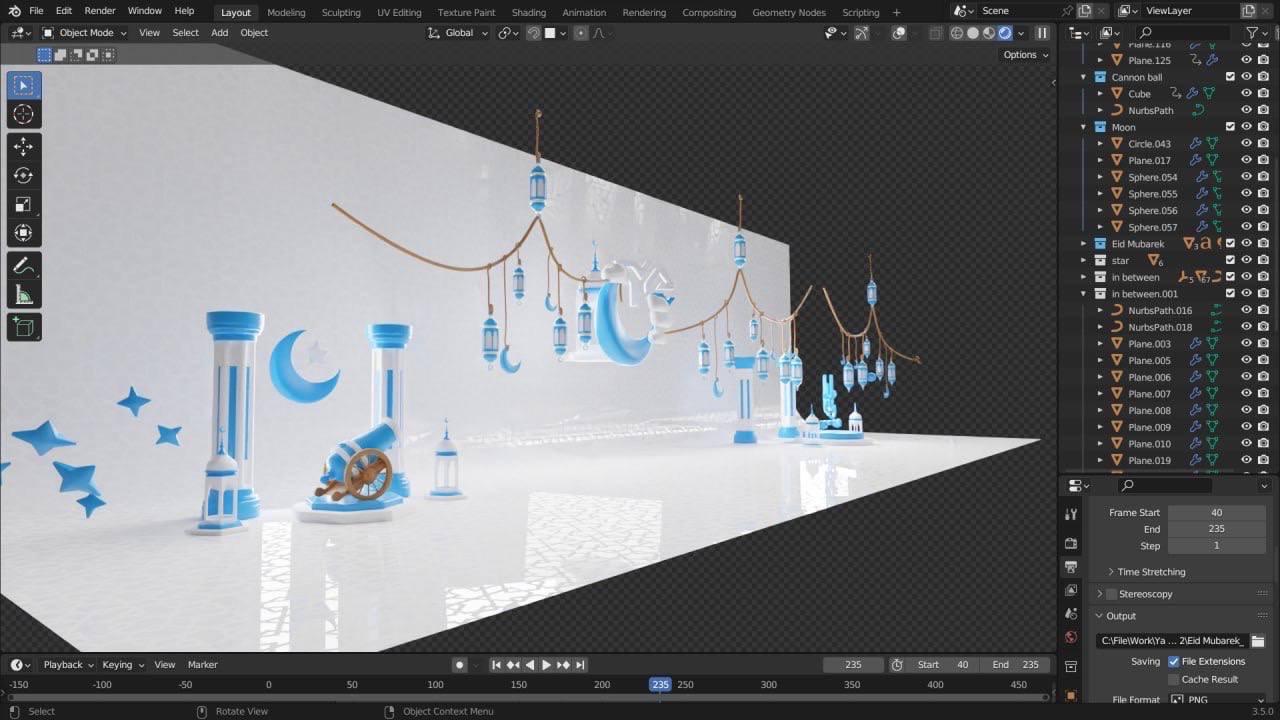The width and height of the screenshot is (1280, 720).
Task: Switch to wireframe viewport shading
Action: coord(957,33)
